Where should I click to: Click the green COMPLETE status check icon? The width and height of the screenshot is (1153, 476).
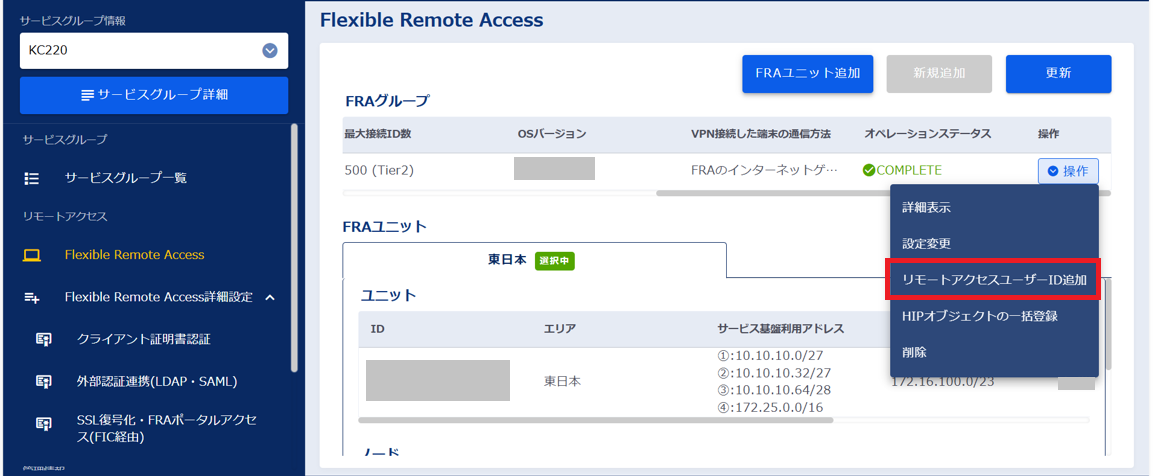(x=868, y=171)
